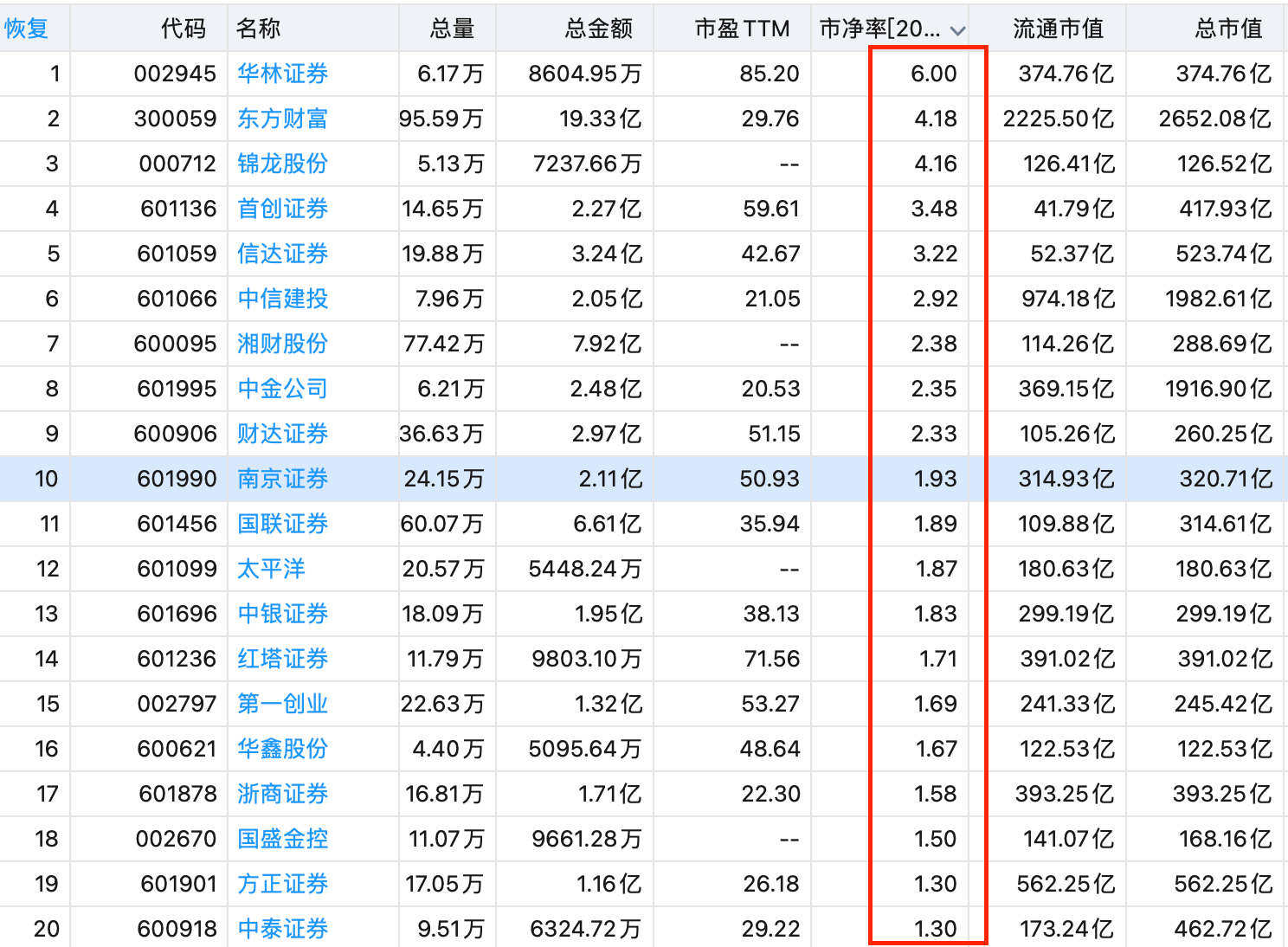
Task: Sort by the 总市值 column header
Action: [x=1228, y=29]
